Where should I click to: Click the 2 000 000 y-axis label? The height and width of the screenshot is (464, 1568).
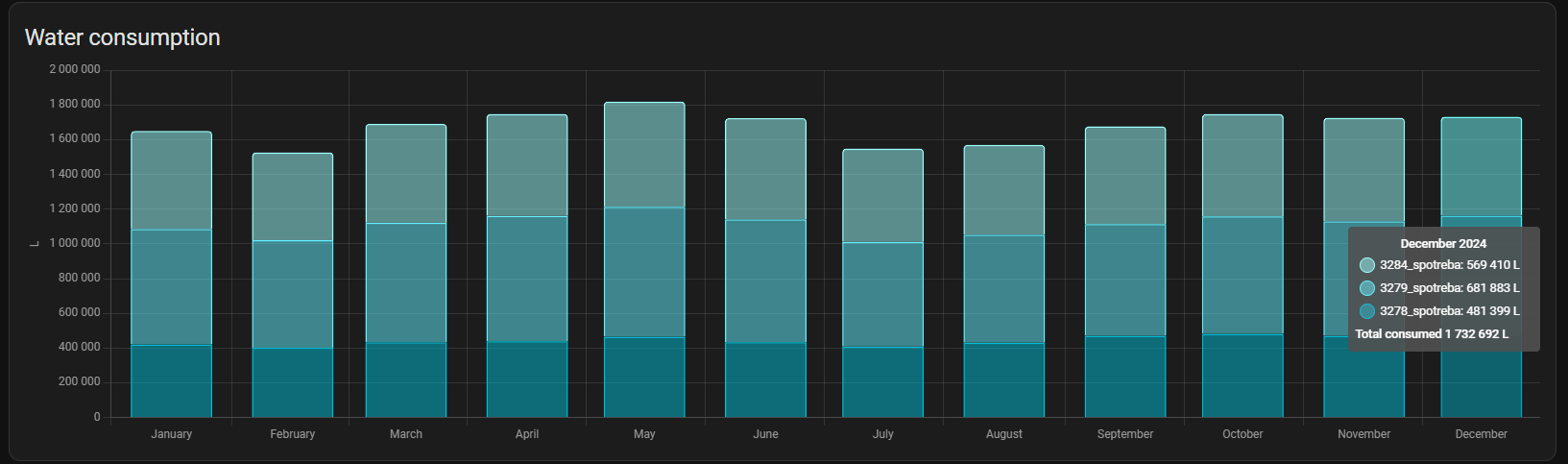(75, 70)
